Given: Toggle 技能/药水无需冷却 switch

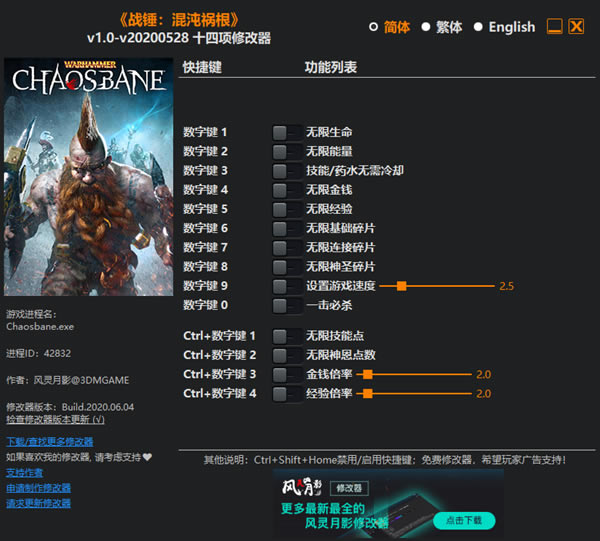Looking at the screenshot, I should coord(286,171).
